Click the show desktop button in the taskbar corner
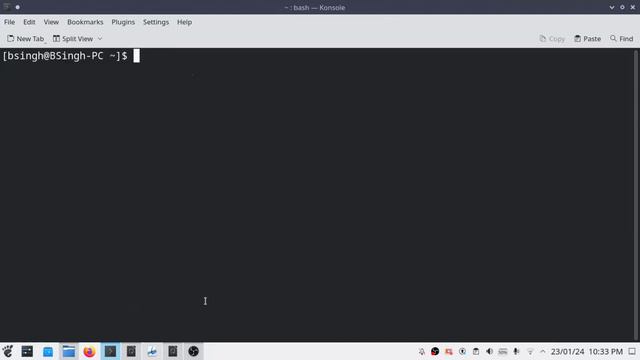 pyautogui.click(x=632, y=351)
